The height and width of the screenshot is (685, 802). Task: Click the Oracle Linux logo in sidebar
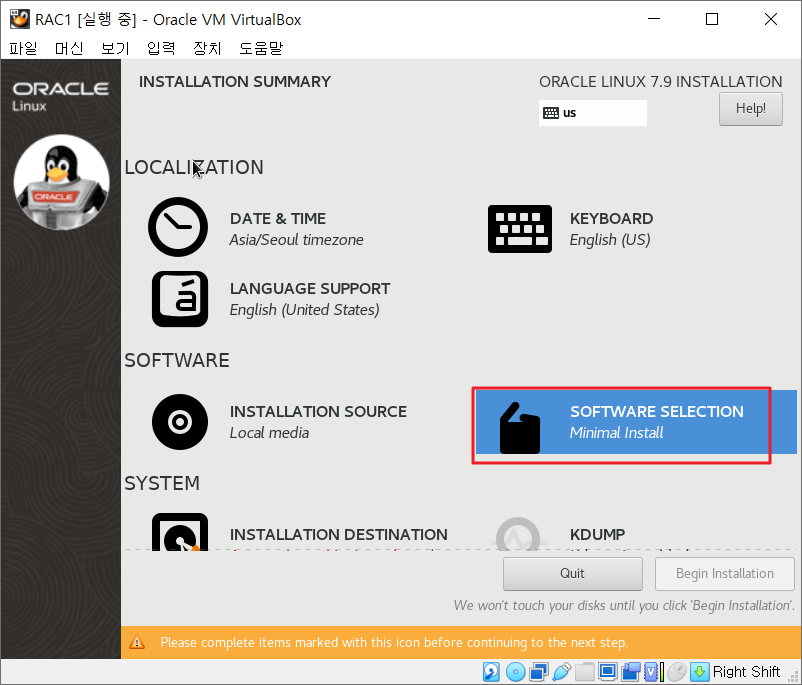(60, 96)
